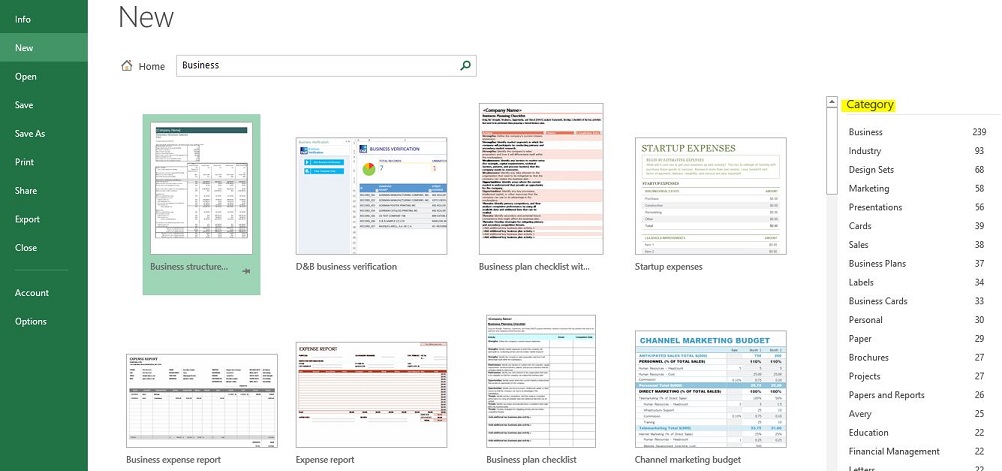The height and width of the screenshot is (471, 1002).
Task: Click the Home house icon
Action: (127, 65)
